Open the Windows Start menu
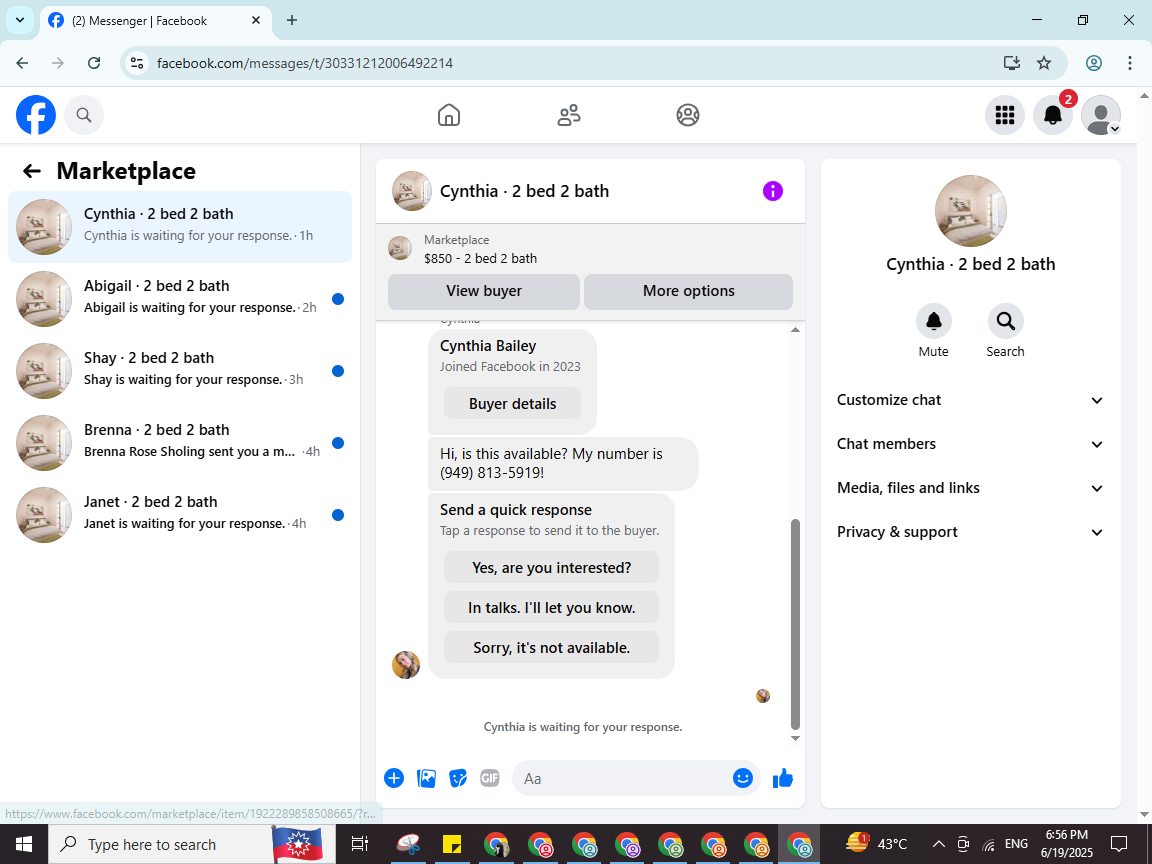This screenshot has height=864, width=1152. click(x=24, y=844)
